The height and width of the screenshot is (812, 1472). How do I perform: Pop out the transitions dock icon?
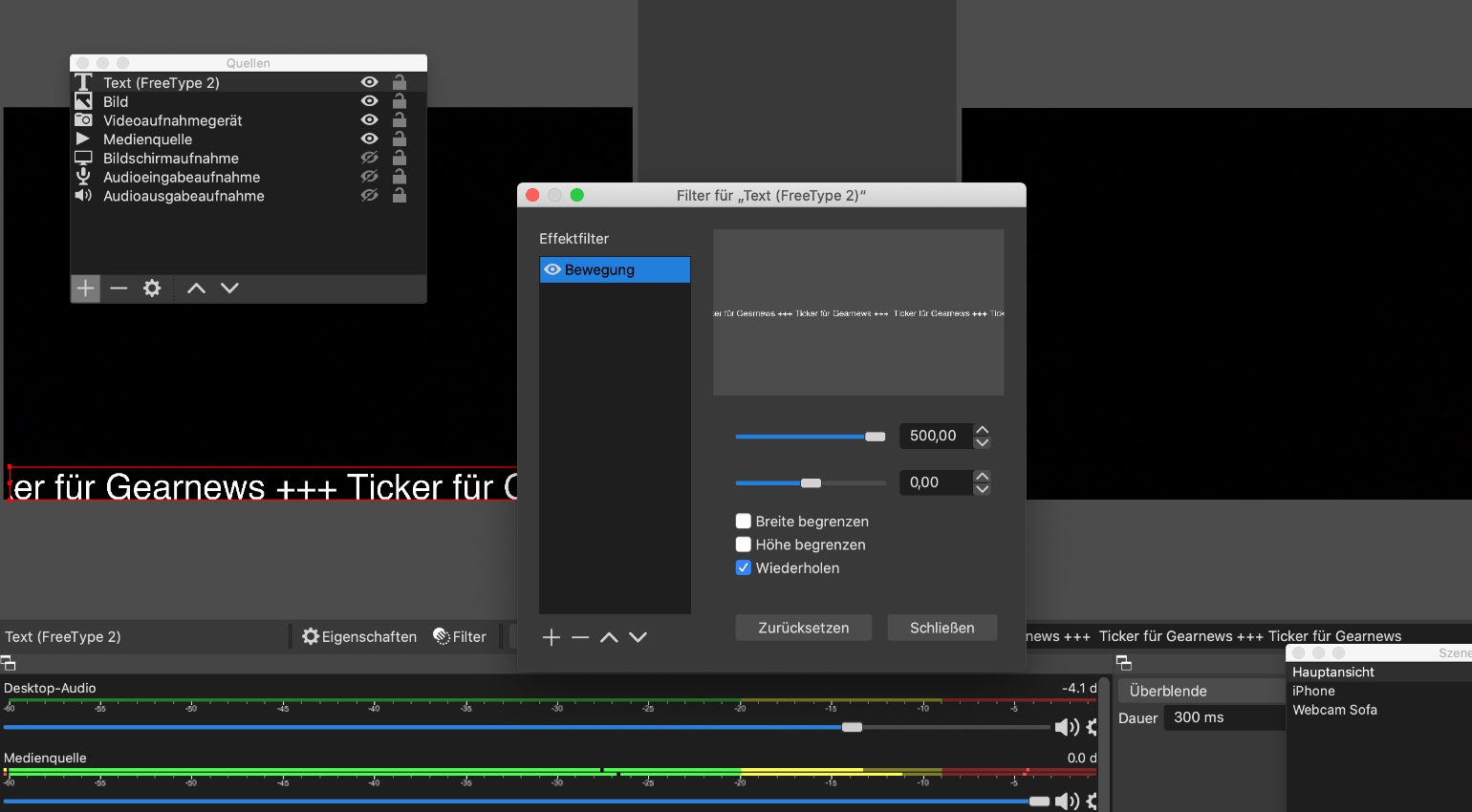pyautogui.click(x=1124, y=663)
